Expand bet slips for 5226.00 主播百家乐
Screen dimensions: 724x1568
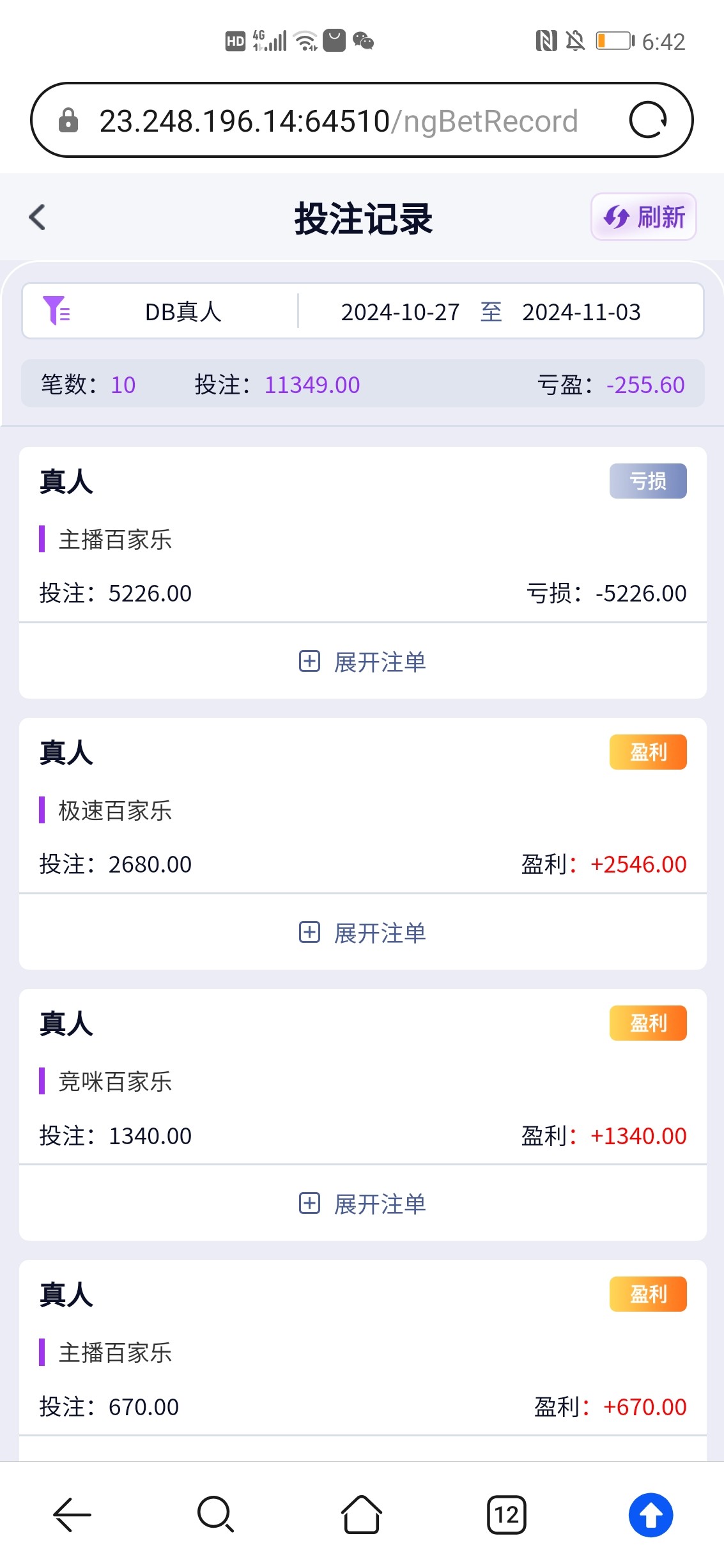pyautogui.click(x=362, y=662)
